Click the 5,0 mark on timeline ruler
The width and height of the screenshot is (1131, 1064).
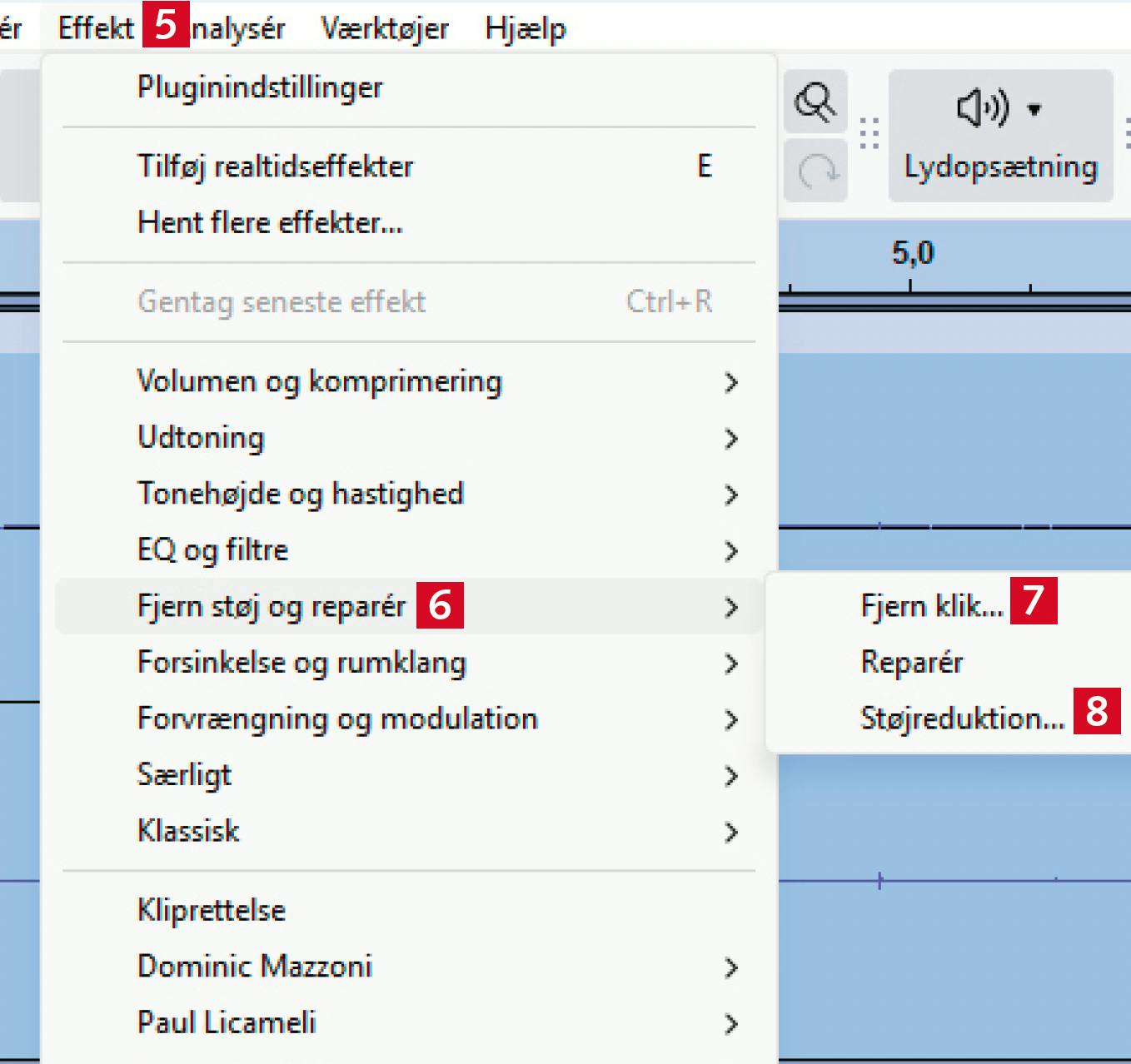click(912, 253)
